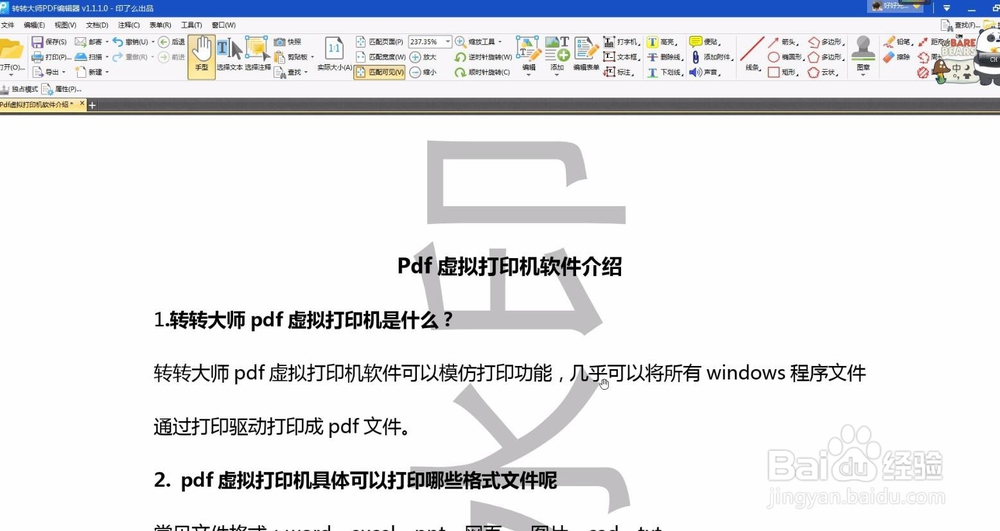Open the 编辑(E) menu

[x=34, y=25]
